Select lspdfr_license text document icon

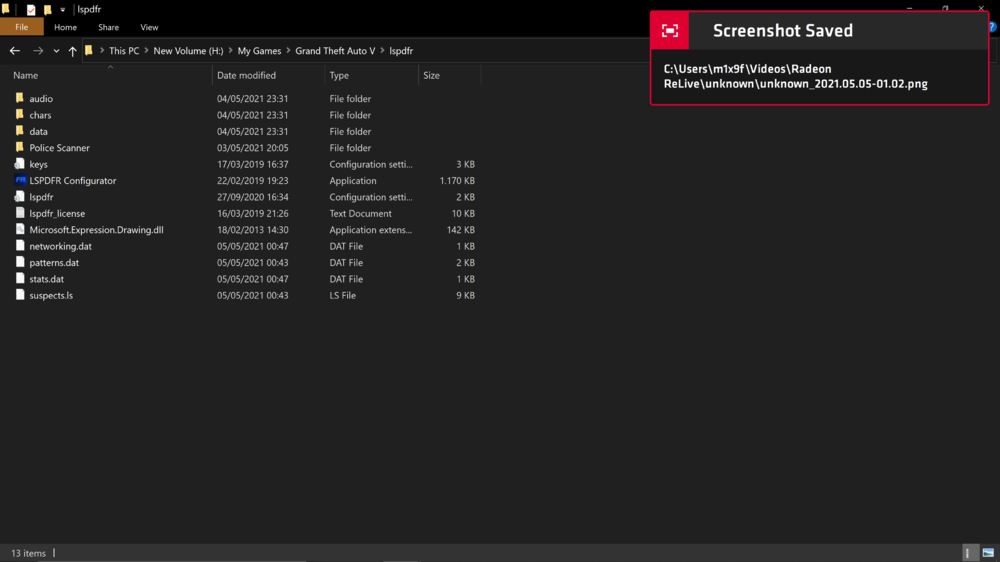pyautogui.click(x=20, y=213)
